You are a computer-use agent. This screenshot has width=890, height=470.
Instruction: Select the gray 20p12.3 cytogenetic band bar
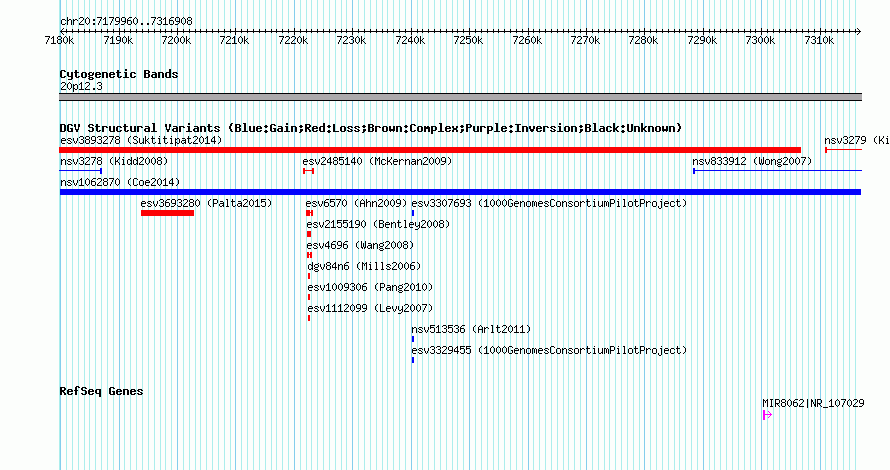[x=460, y=97]
